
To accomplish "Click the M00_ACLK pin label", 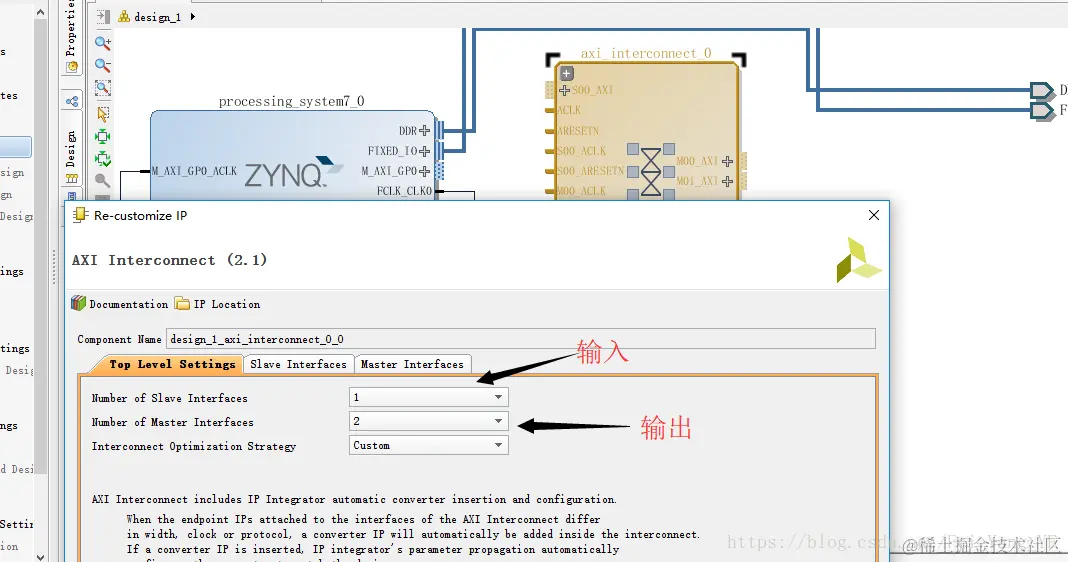I will pyautogui.click(x=581, y=191).
